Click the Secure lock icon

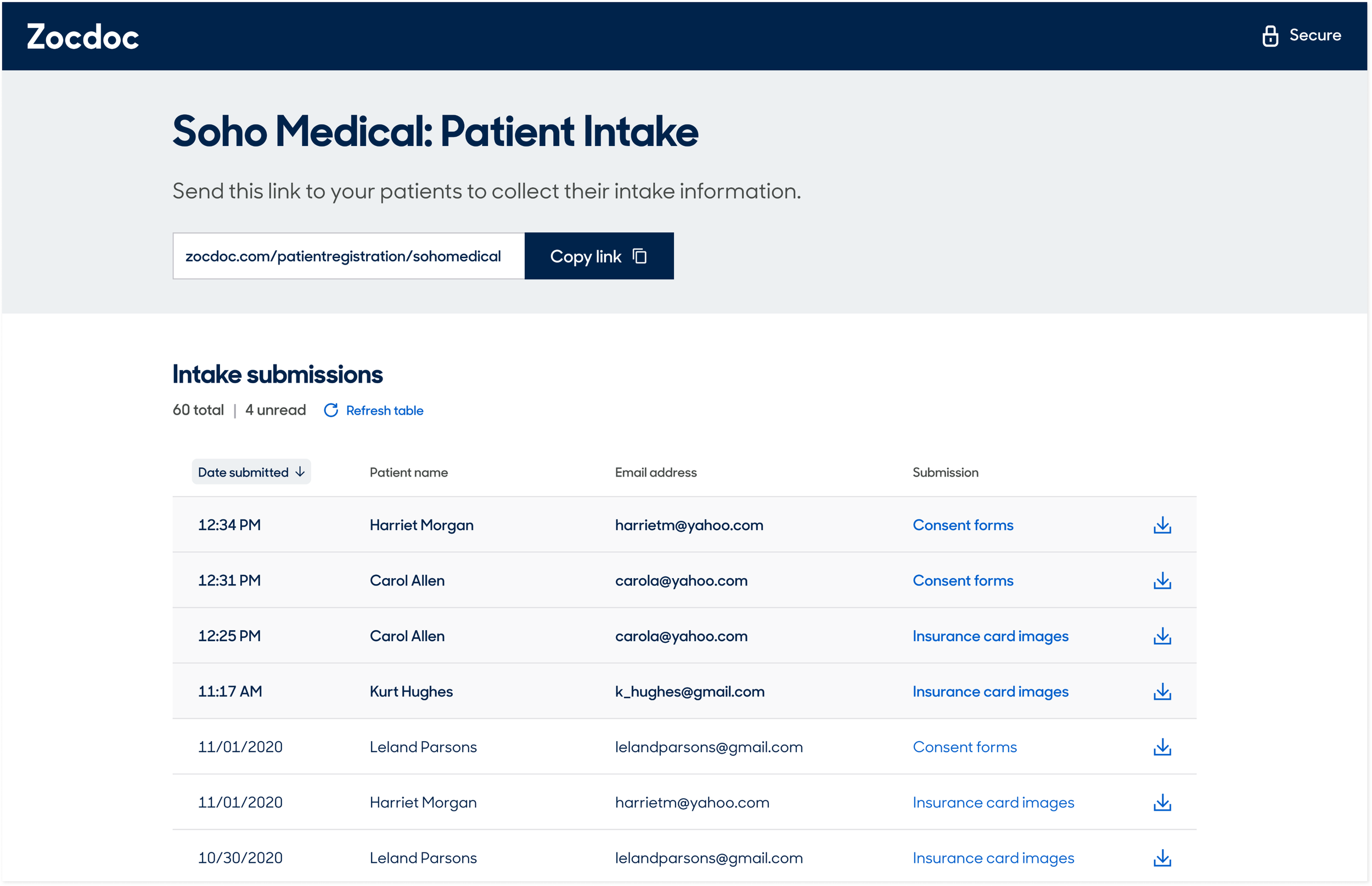(1269, 36)
